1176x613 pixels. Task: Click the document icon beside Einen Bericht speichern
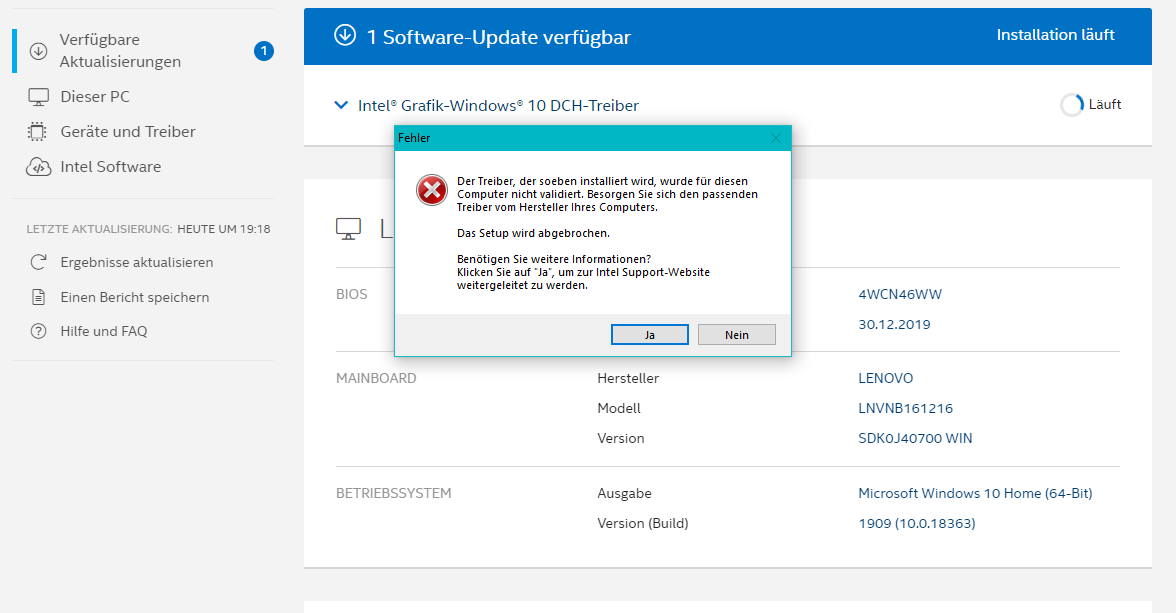click(38, 297)
